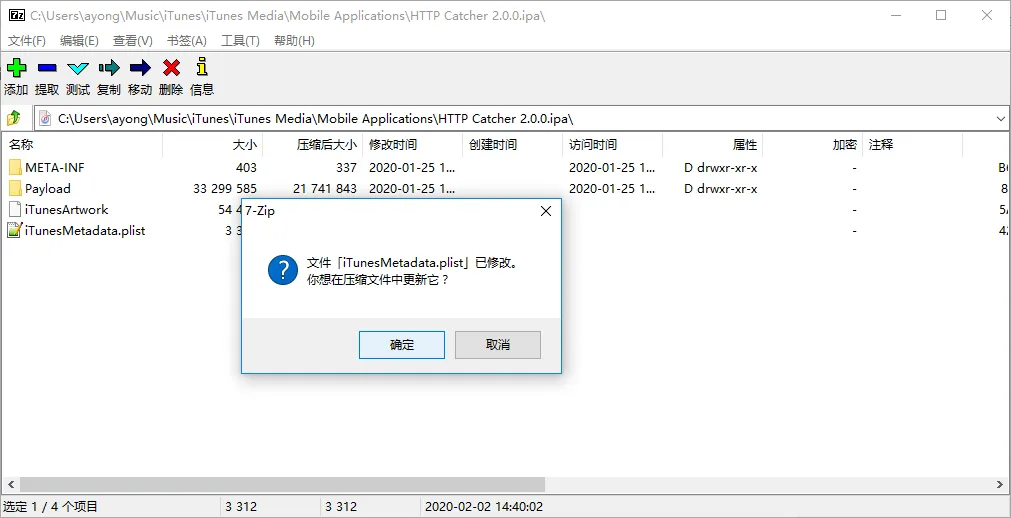Sort by the 创建时间 column header

coord(513,144)
